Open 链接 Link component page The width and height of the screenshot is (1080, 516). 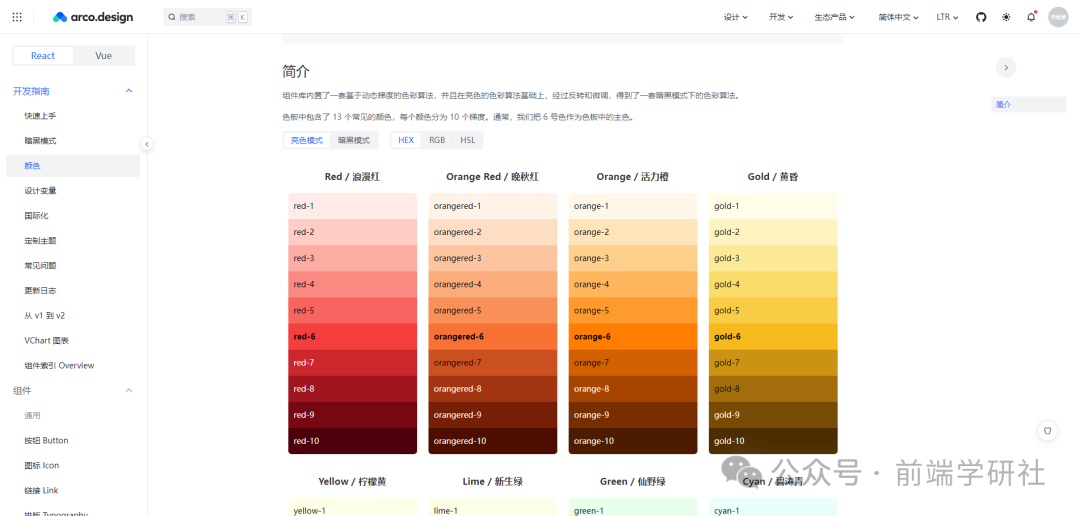tap(73, 491)
